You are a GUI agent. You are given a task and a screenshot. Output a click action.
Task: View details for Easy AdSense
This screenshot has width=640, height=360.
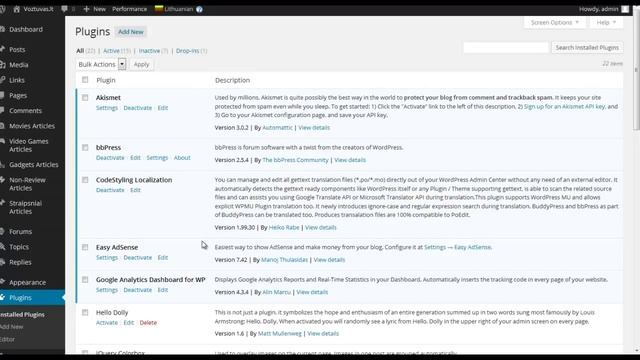329,260
